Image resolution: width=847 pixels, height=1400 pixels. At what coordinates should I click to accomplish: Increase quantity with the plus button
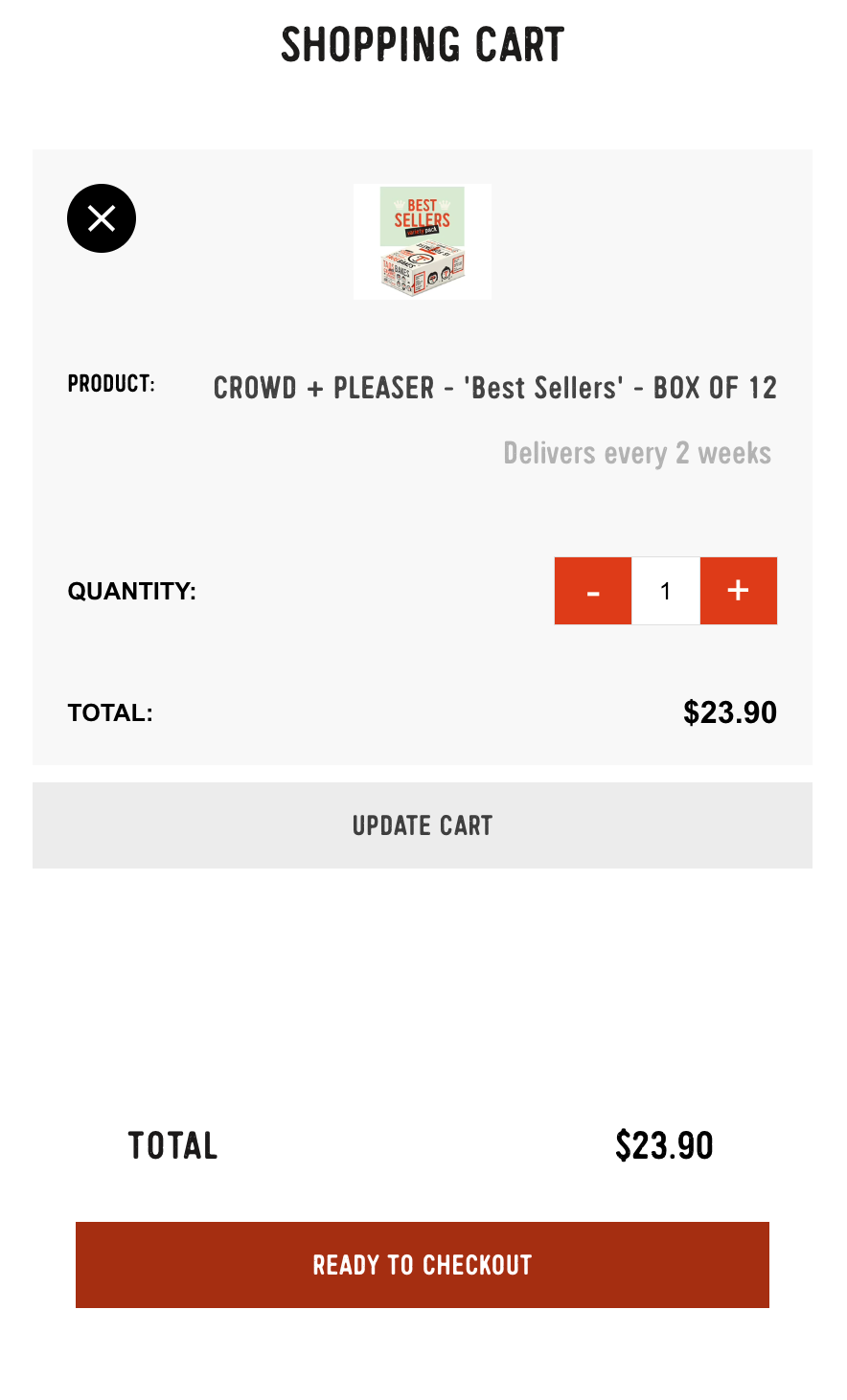click(739, 591)
